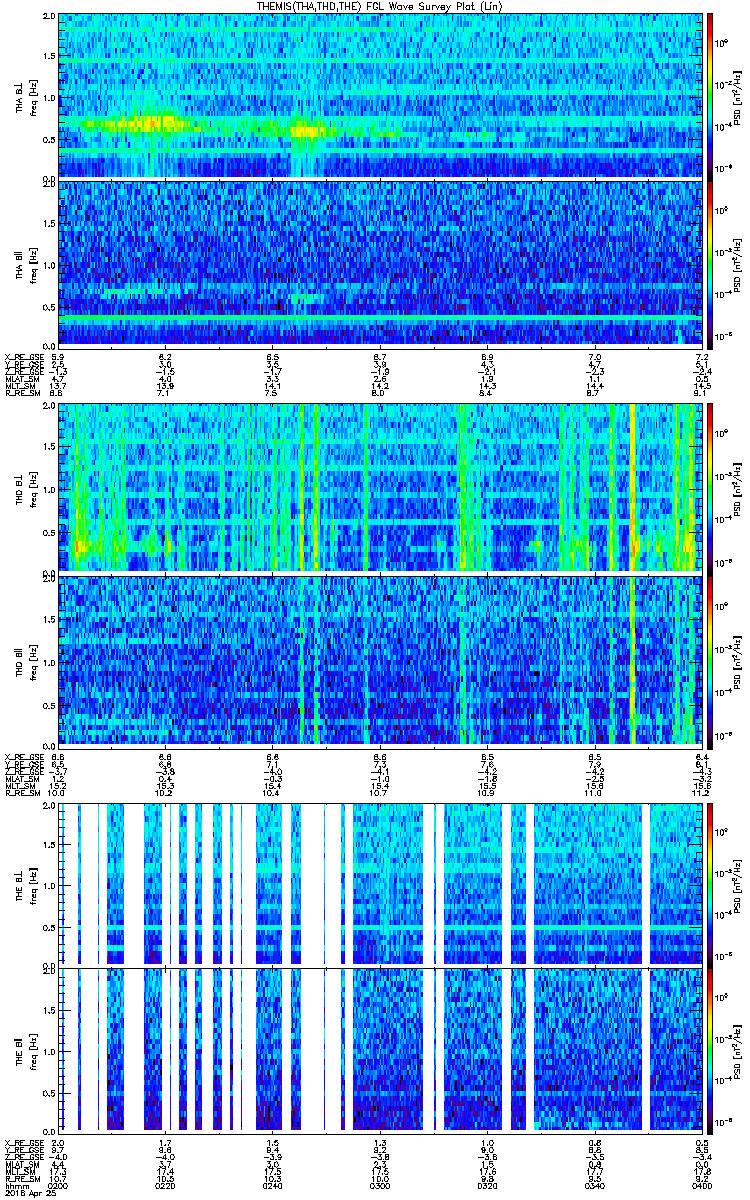Image resolution: width=750 pixels, height=1200 pixels.
Task: Select the THA B-perpendicular axis label
Action: pyautogui.click(x=19, y=100)
